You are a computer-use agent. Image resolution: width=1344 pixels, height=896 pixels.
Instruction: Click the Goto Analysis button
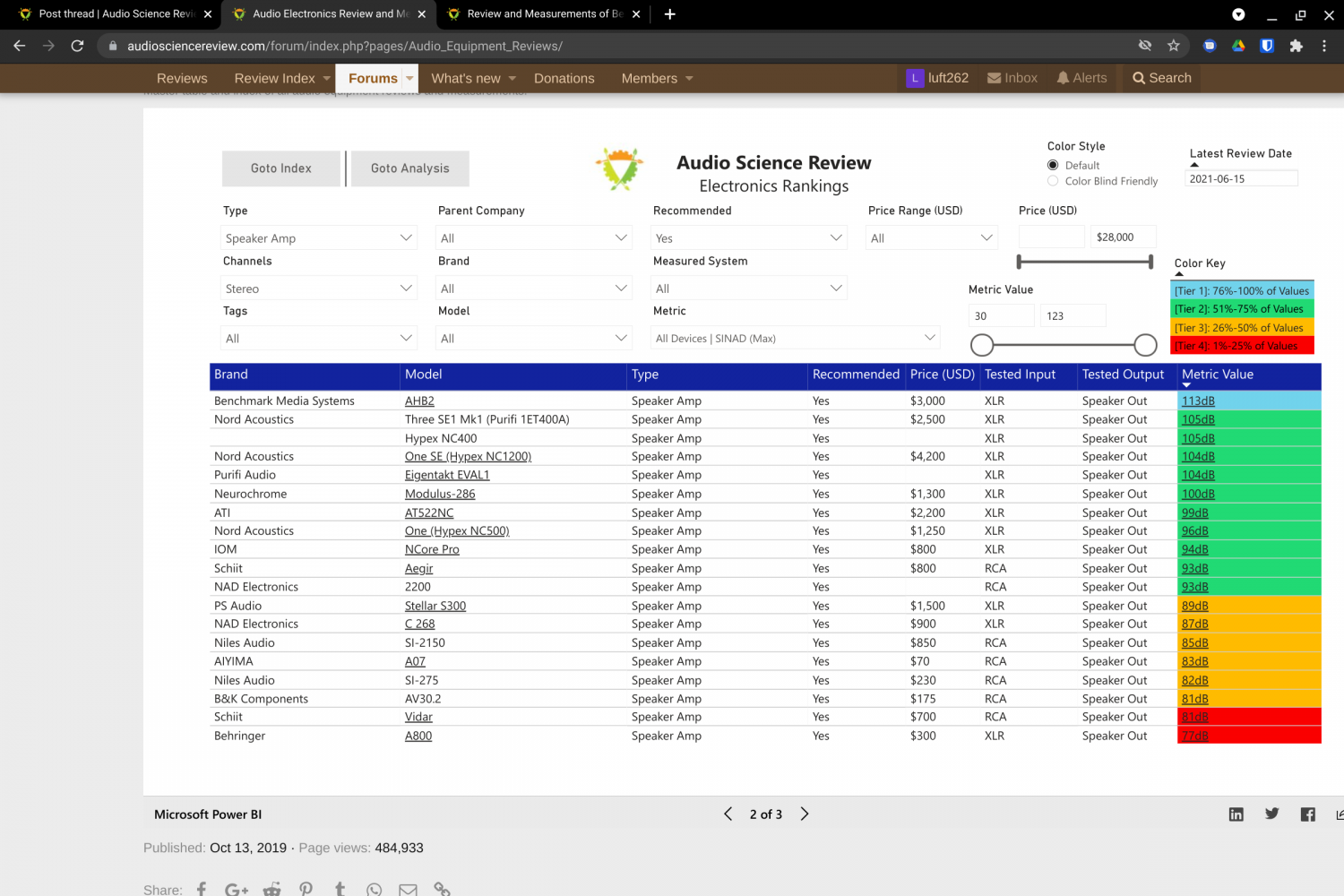pyautogui.click(x=410, y=168)
